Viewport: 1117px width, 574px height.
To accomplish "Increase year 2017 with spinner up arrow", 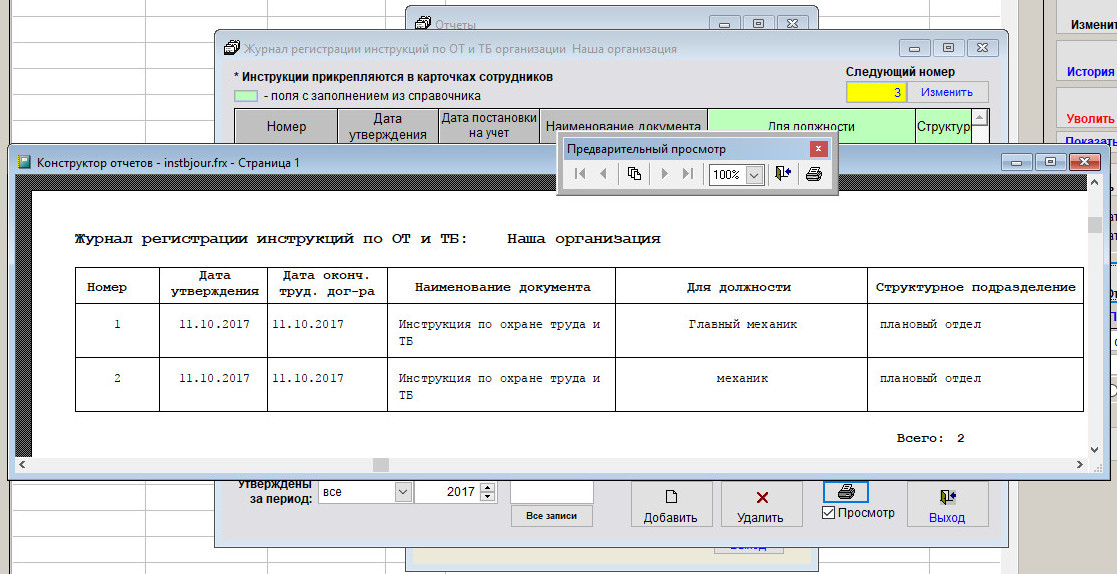I will [x=487, y=488].
